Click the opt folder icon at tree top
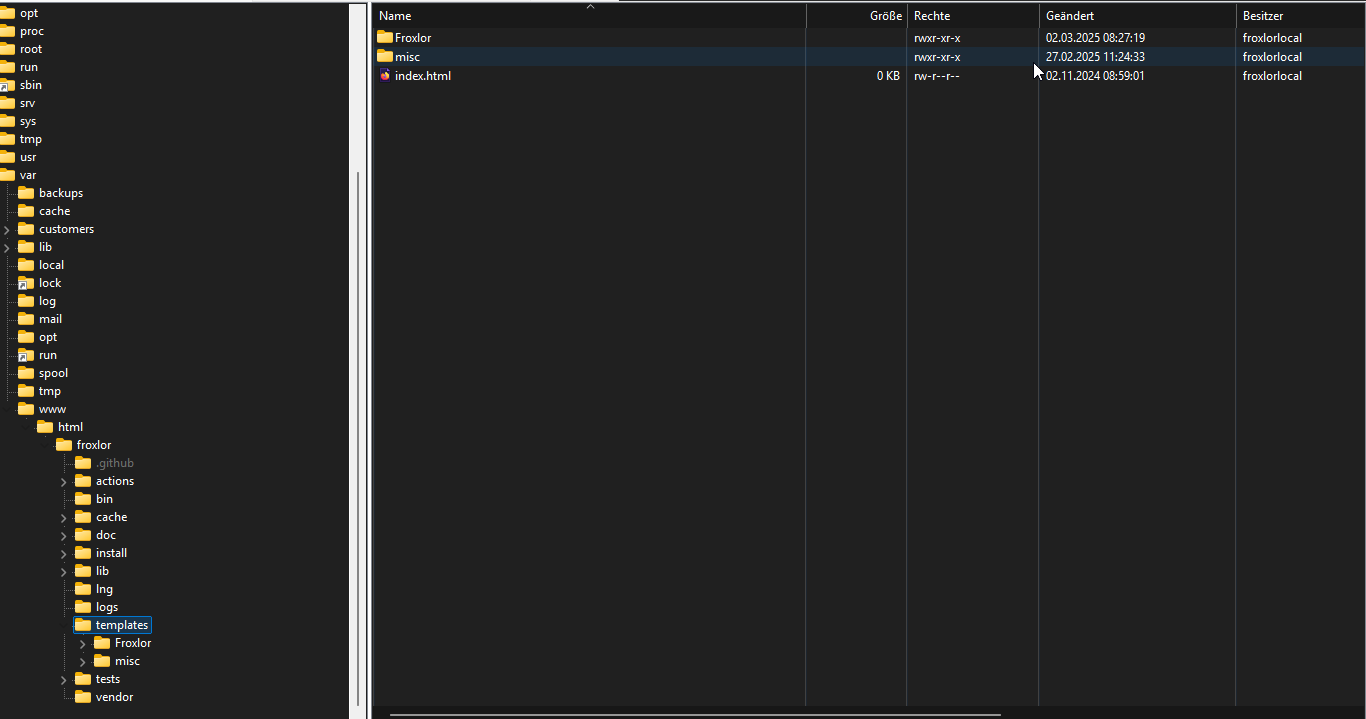 tap(7, 13)
